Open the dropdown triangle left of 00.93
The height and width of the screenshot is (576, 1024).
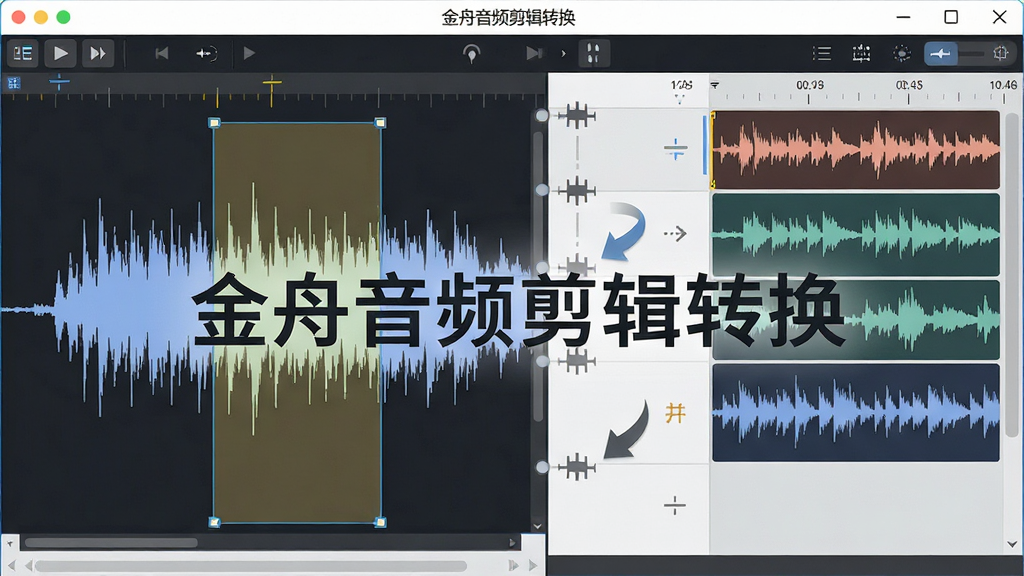click(715, 86)
